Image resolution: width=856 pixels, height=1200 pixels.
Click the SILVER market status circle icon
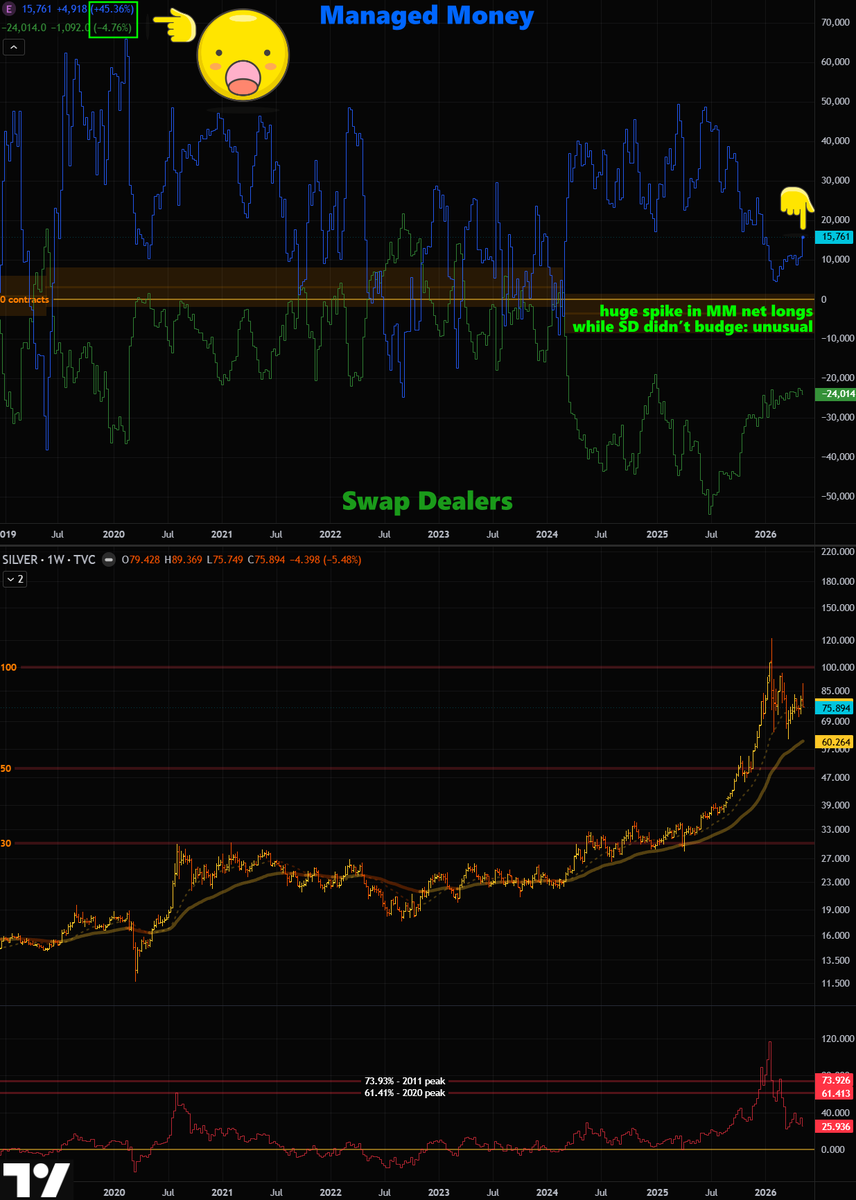pyautogui.click(x=111, y=560)
